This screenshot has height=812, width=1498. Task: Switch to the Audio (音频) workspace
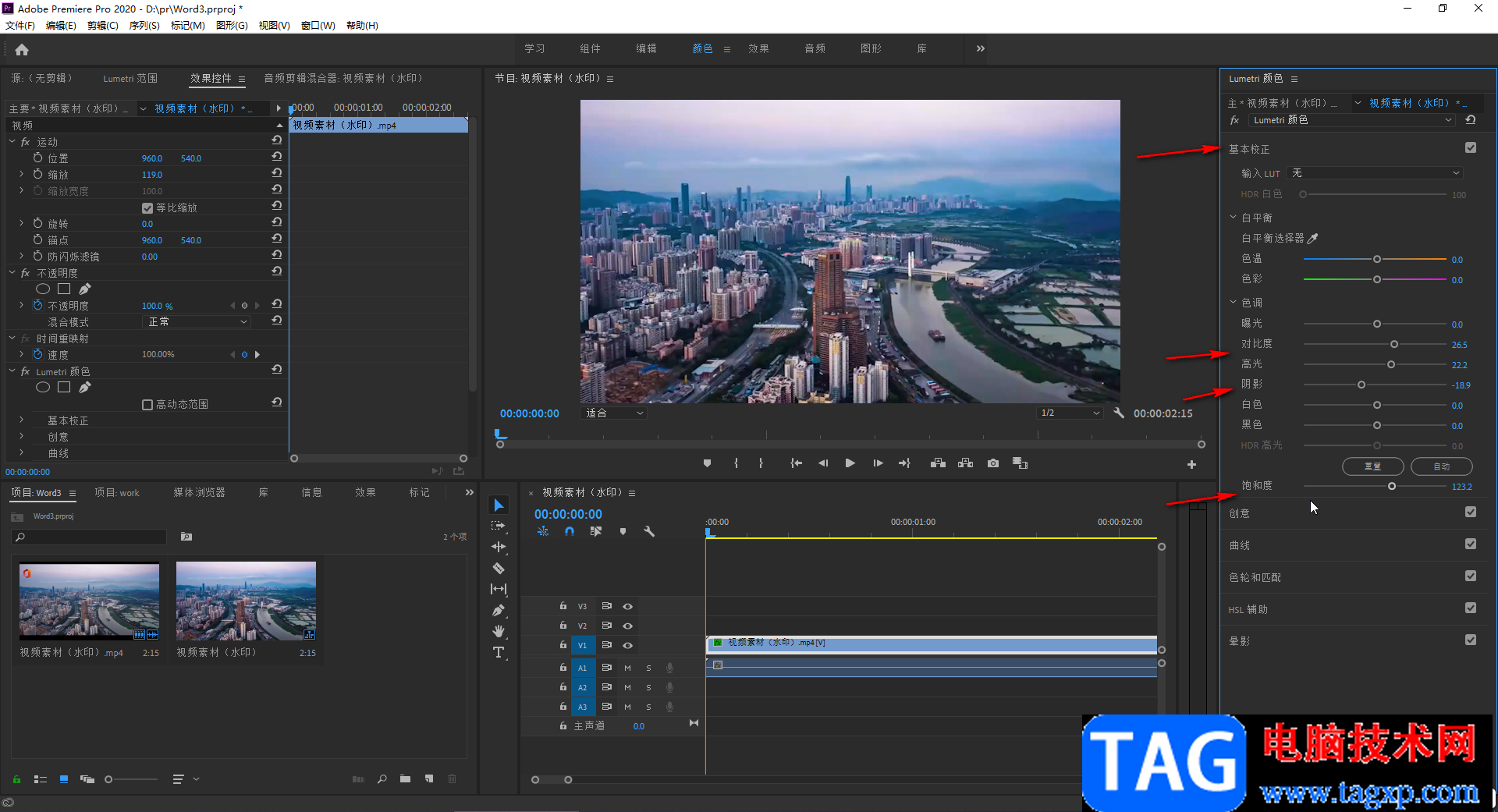(815, 48)
